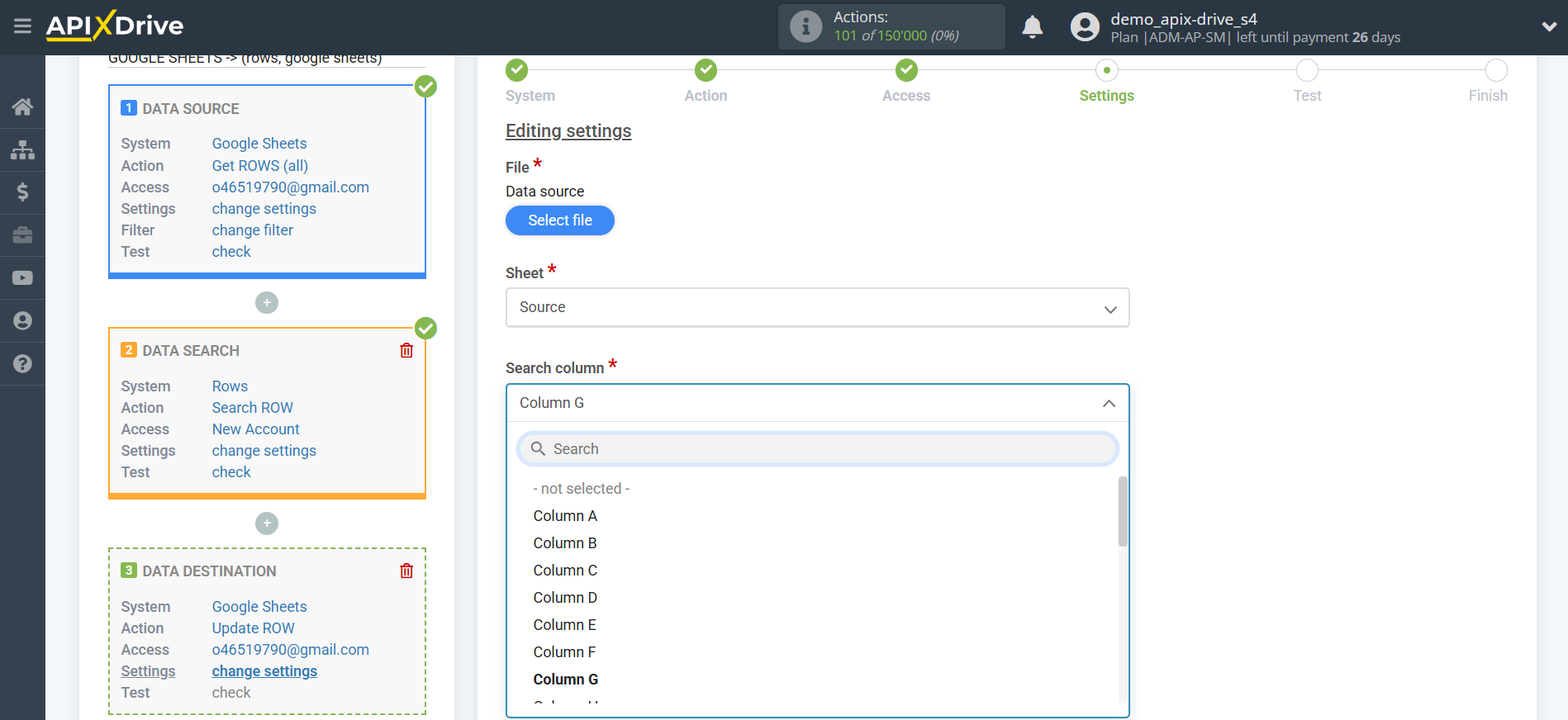Select Column F option
This screenshot has height=720, width=1568.
(x=564, y=652)
